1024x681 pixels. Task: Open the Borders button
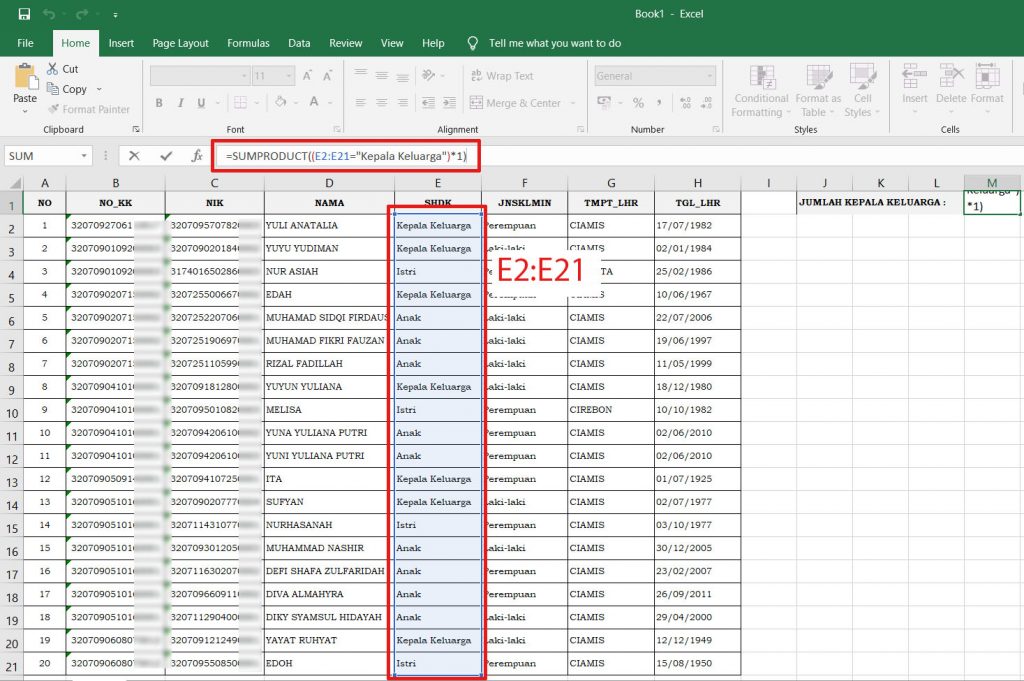(x=240, y=103)
